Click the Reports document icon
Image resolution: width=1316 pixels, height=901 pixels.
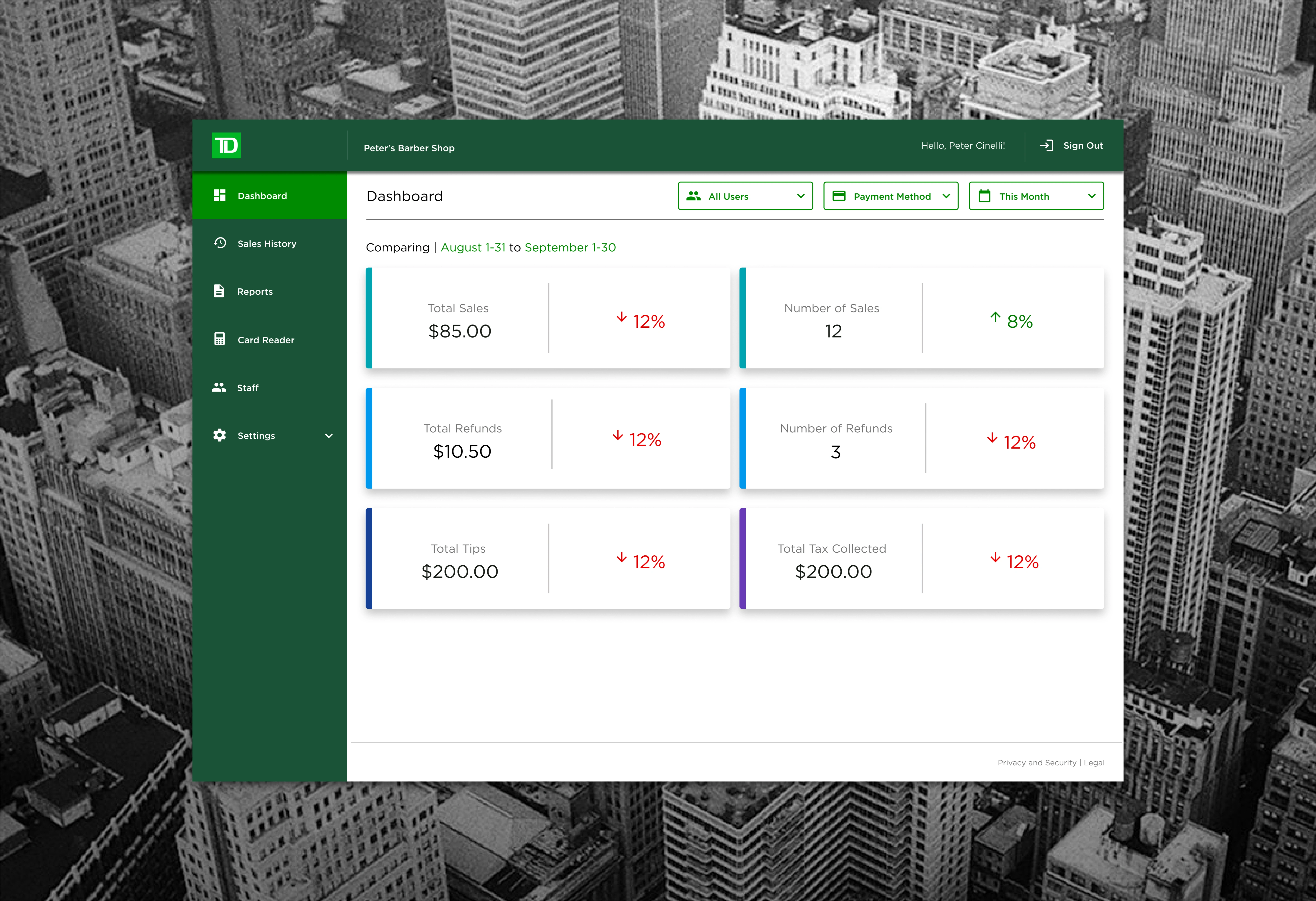coord(219,291)
